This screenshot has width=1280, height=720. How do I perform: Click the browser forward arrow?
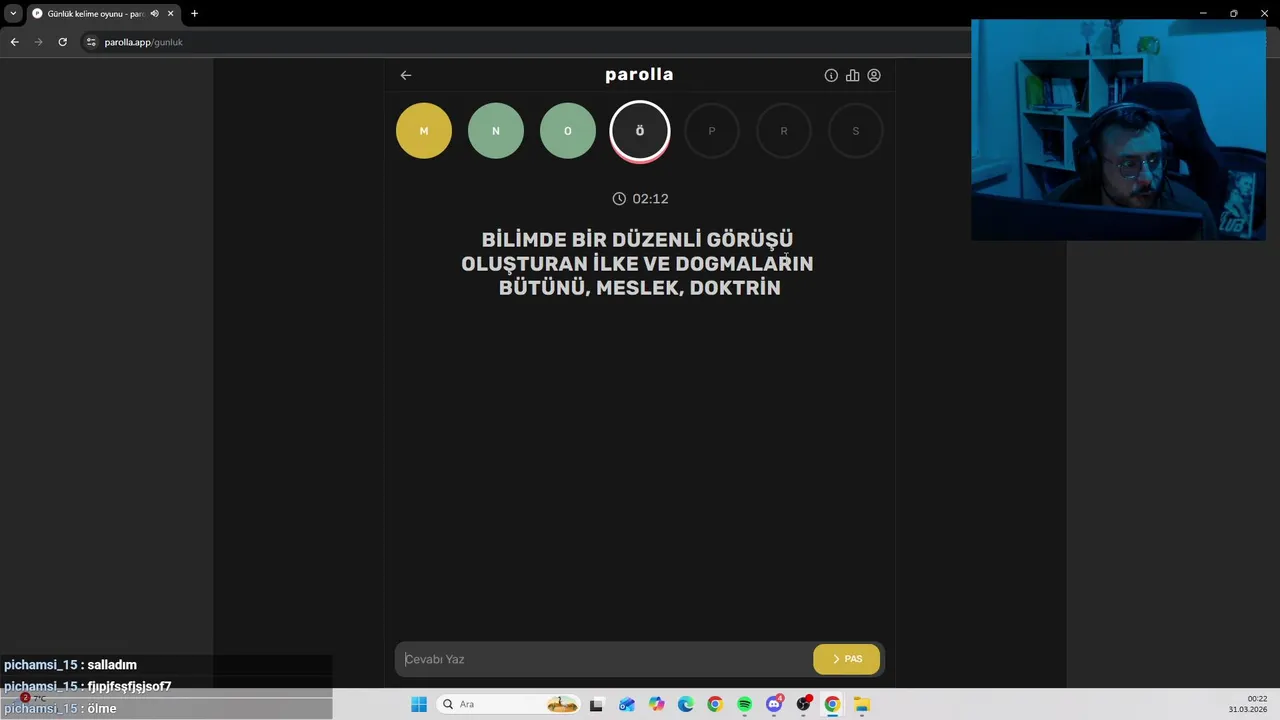point(38,42)
